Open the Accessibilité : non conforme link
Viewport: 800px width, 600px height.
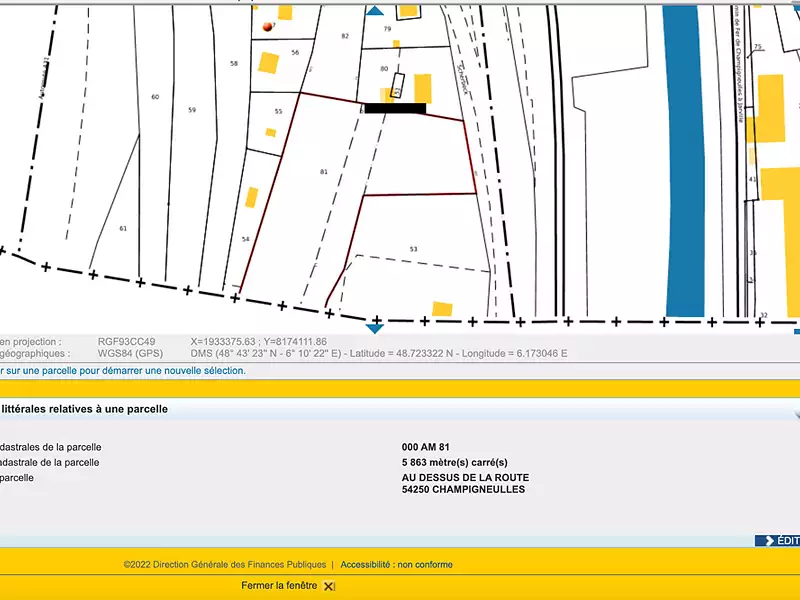(x=396, y=565)
